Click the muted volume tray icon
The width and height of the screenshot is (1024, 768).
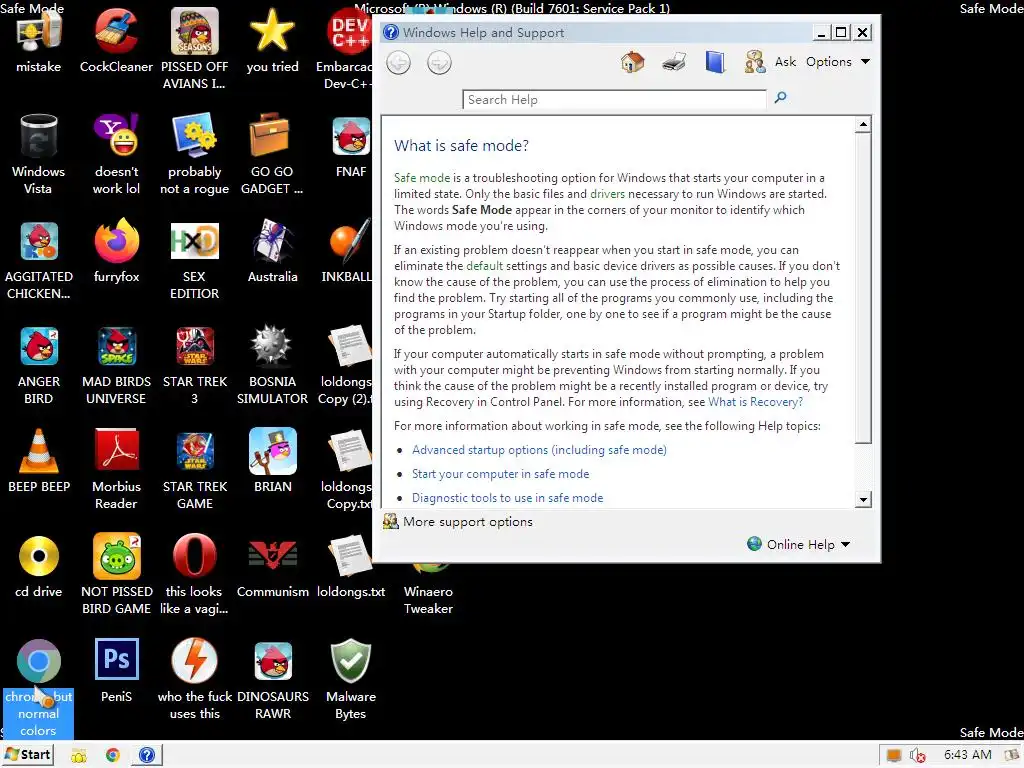(918, 756)
